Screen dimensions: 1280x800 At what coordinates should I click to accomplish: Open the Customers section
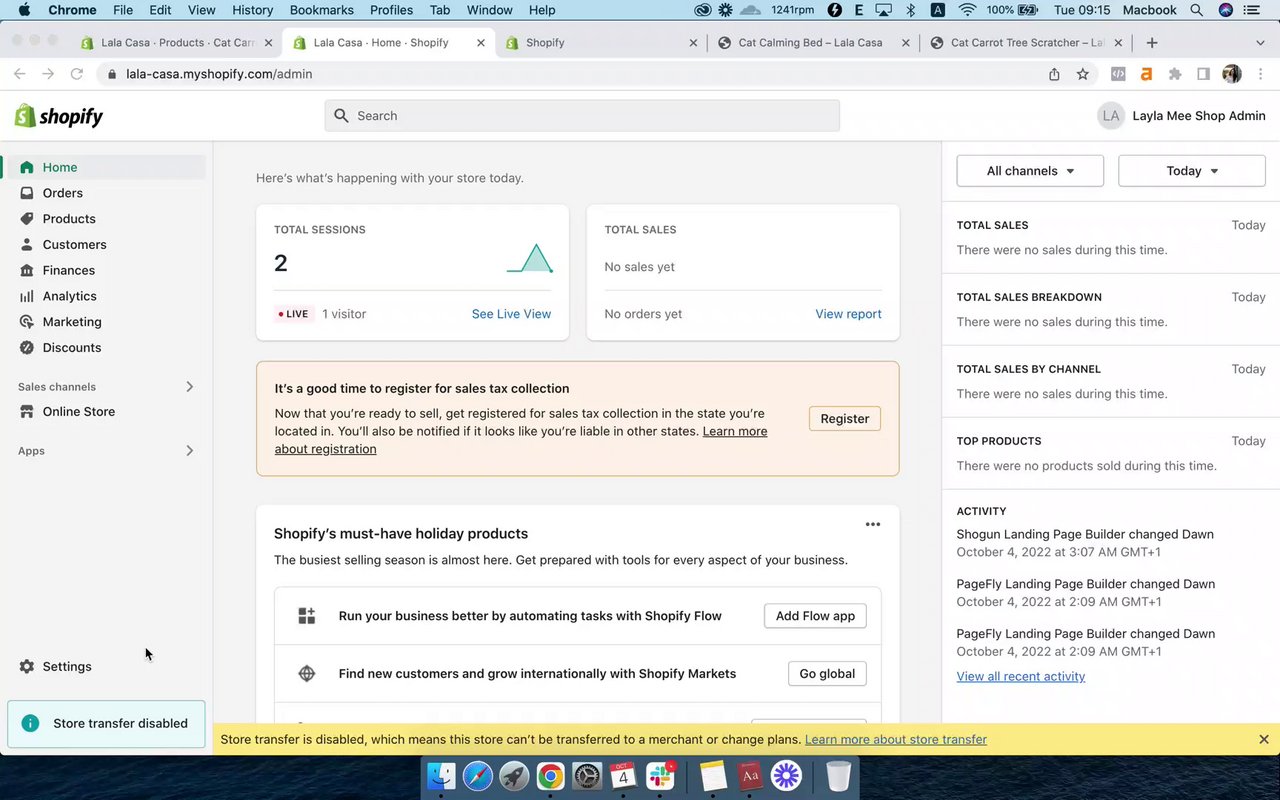[74, 245]
